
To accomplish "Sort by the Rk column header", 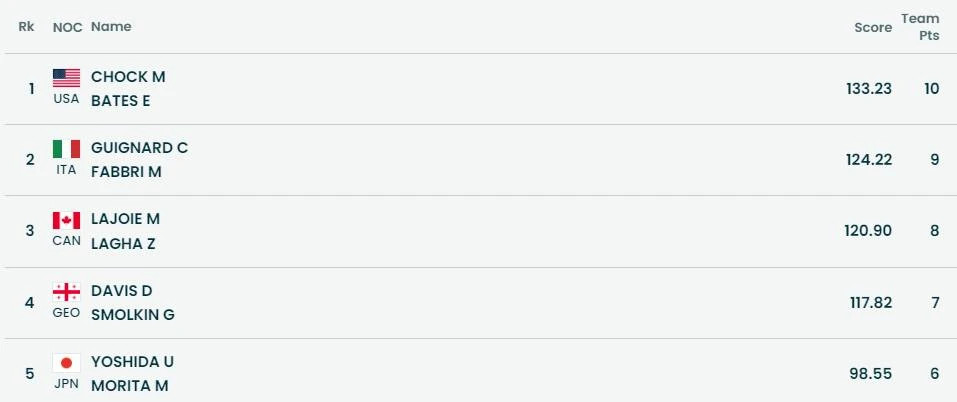I will click(26, 27).
